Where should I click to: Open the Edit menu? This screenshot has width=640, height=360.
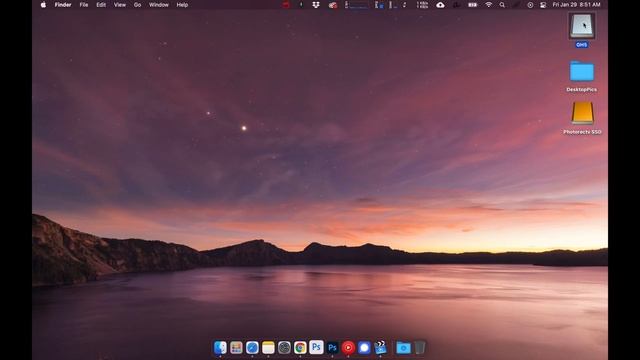[101, 5]
